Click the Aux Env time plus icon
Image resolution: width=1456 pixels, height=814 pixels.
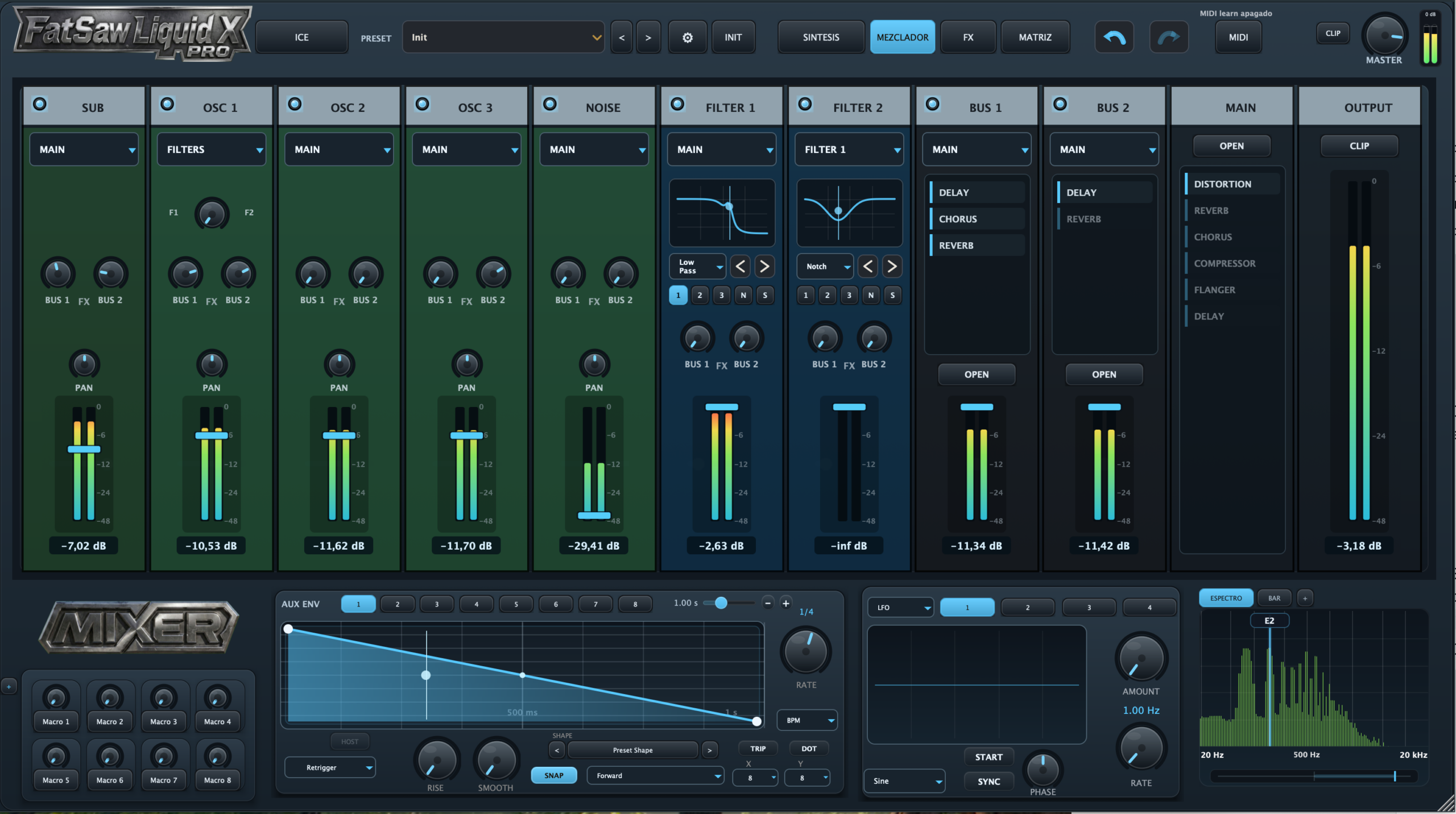tap(786, 603)
